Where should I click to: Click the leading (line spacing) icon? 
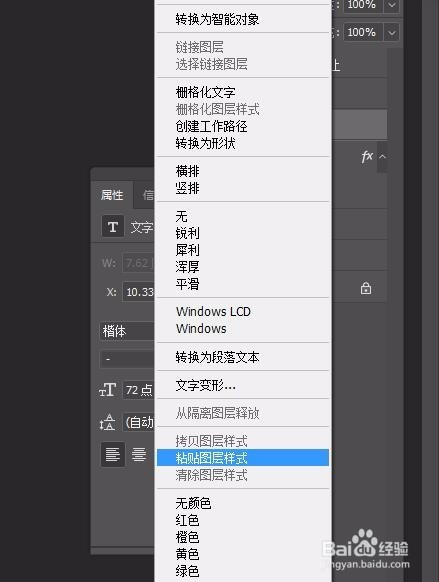click(107, 422)
